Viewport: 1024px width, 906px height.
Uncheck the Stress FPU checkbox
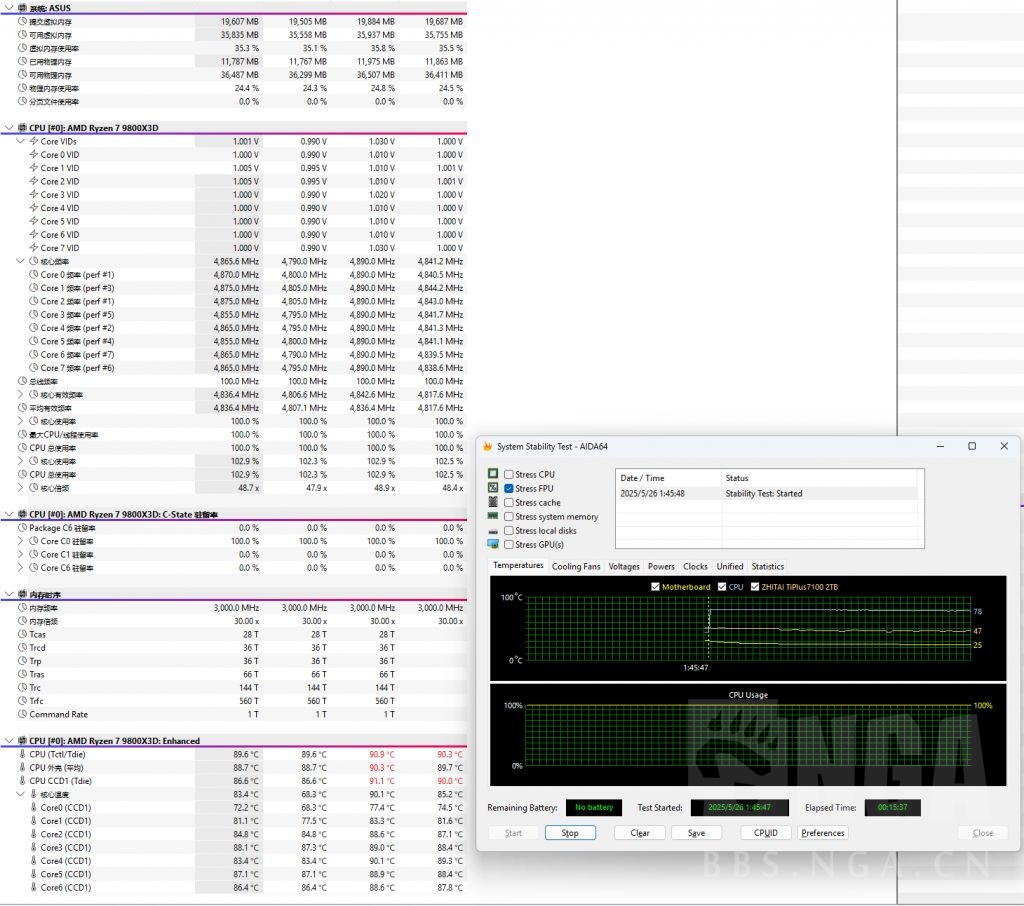pos(509,489)
